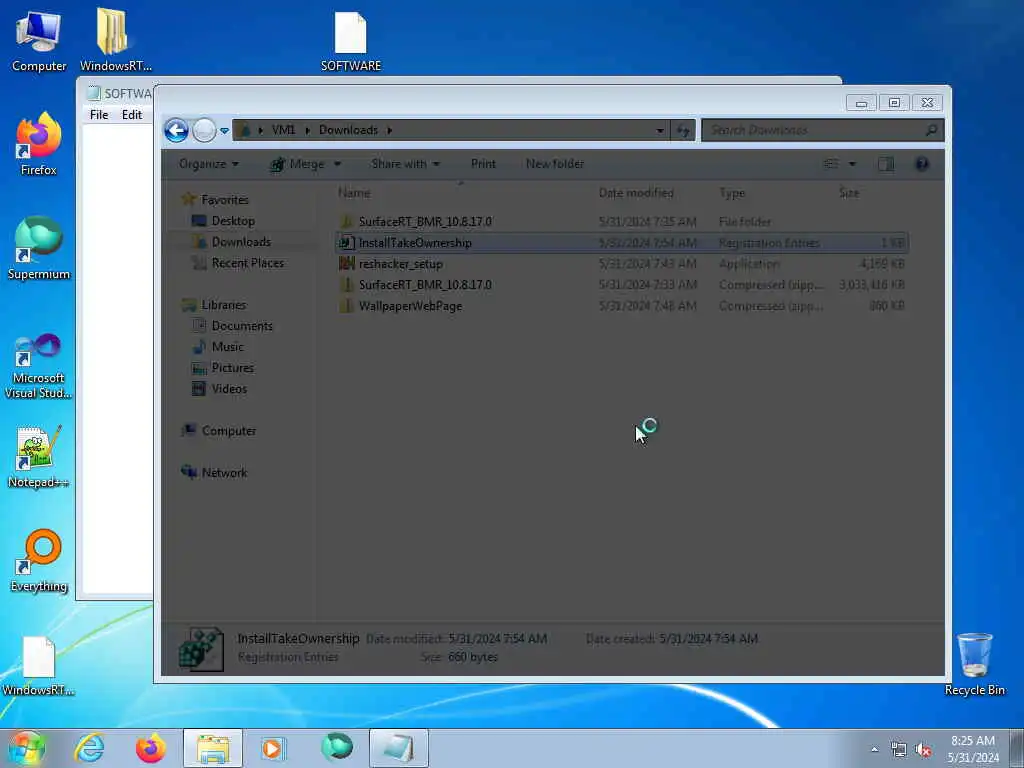
Task: Click the muted volume icon in the tray
Action: coord(923,750)
